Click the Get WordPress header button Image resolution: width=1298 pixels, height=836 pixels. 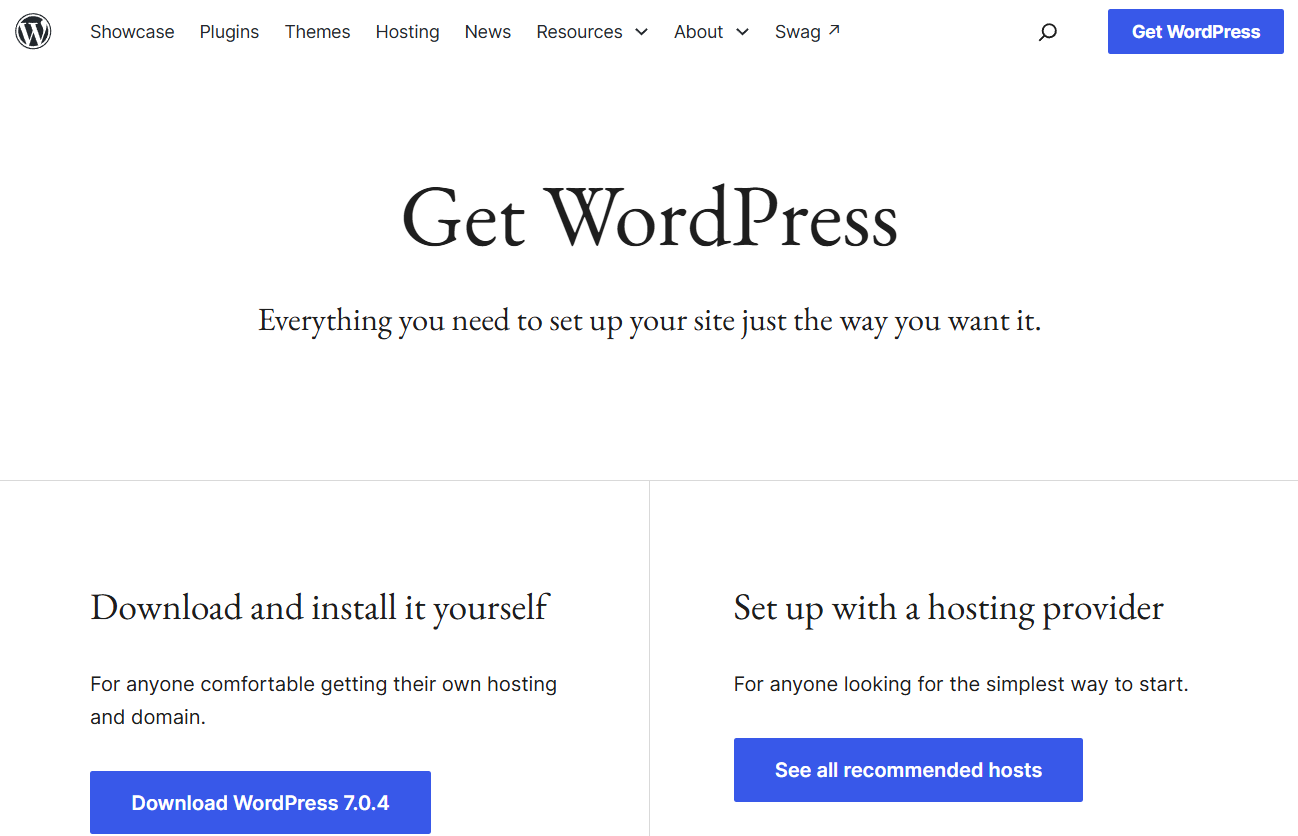tap(1196, 32)
